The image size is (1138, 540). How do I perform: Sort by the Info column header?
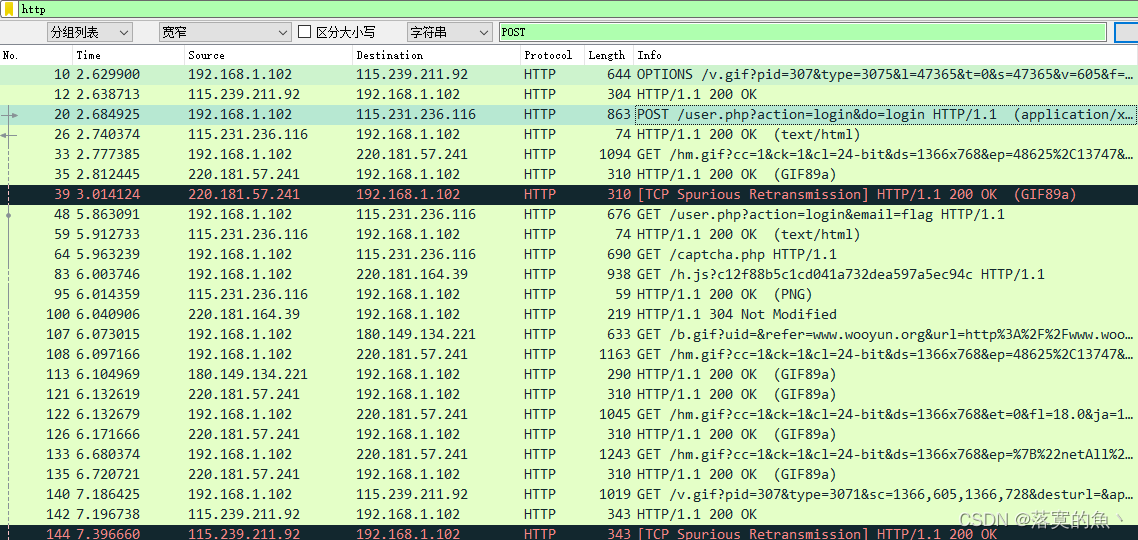tap(885, 55)
